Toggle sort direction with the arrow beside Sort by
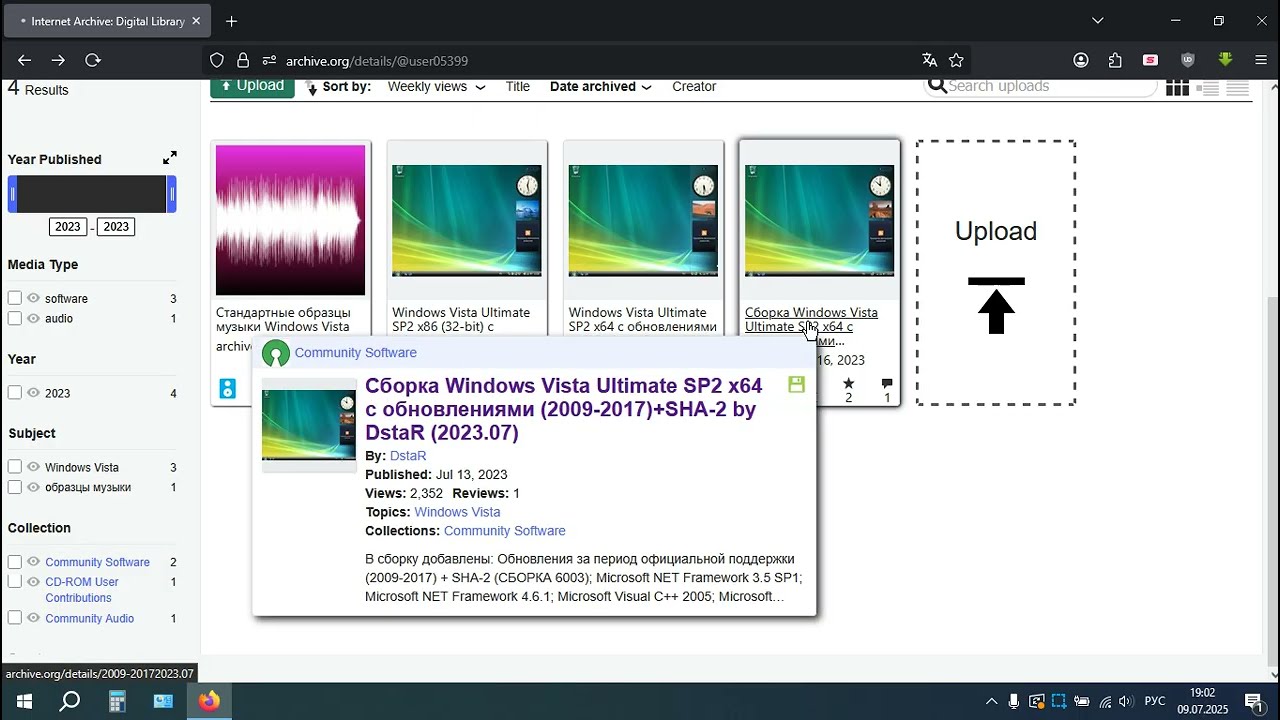1280x720 pixels. coord(312,88)
